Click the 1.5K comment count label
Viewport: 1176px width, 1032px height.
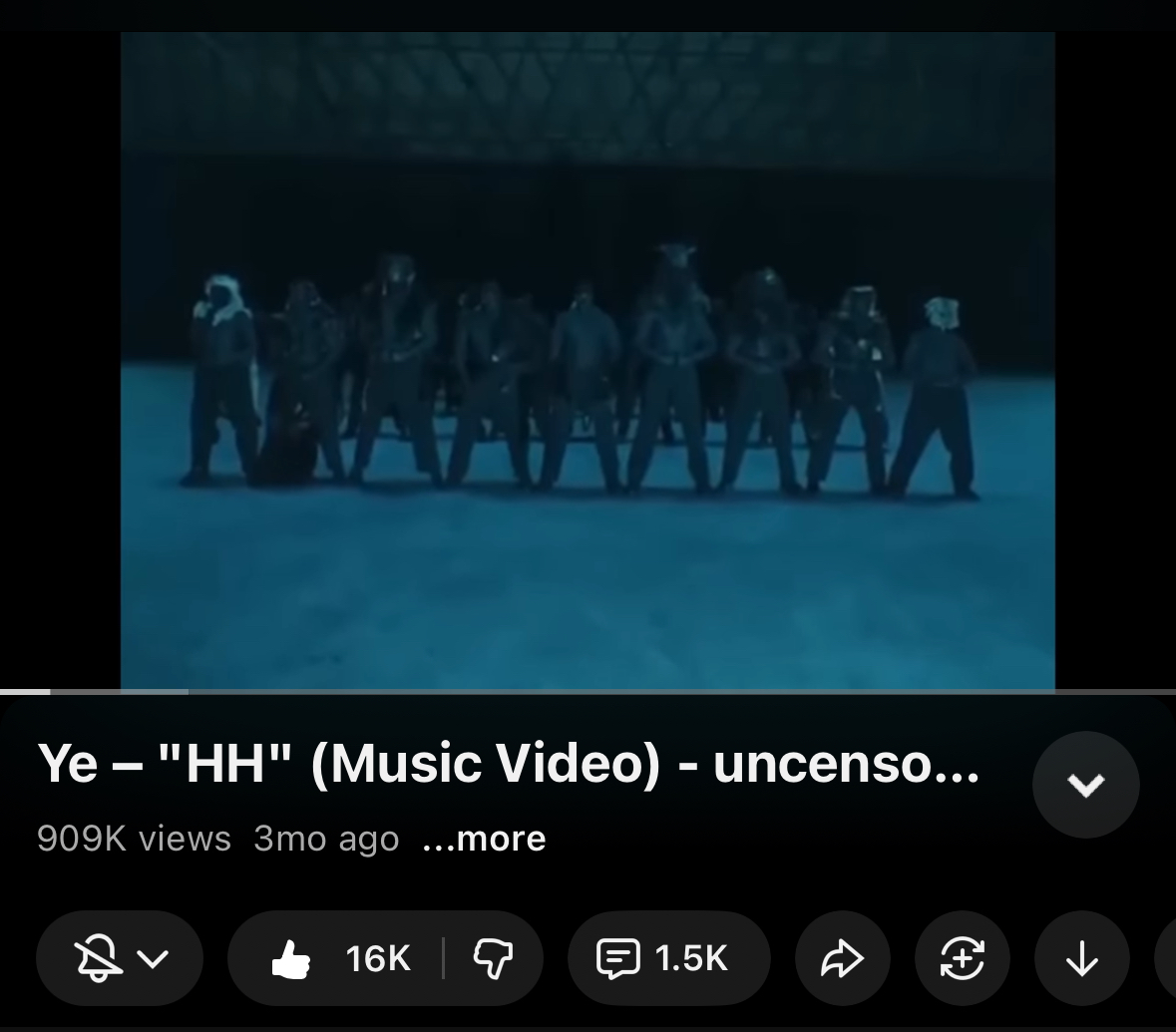click(x=691, y=958)
